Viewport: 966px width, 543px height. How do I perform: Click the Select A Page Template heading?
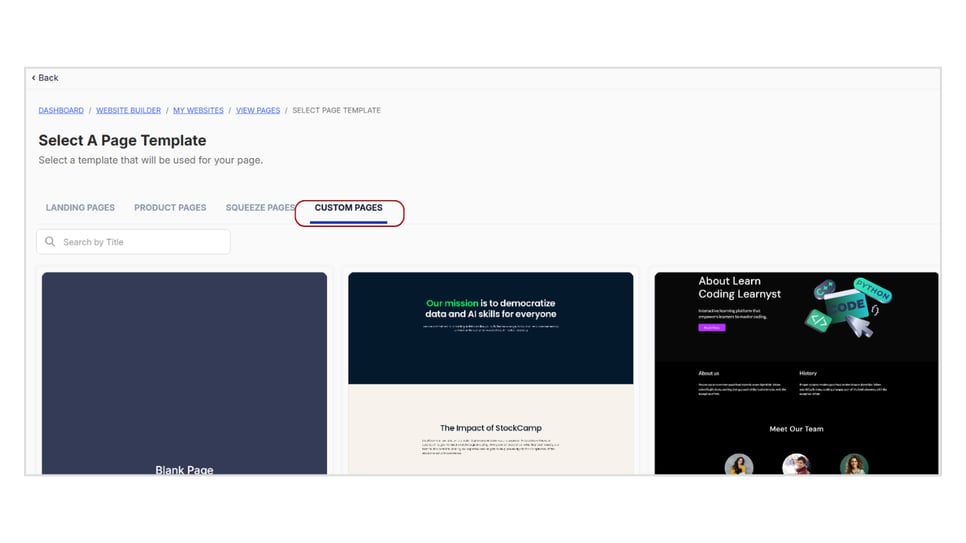click(x=123, y=141)
